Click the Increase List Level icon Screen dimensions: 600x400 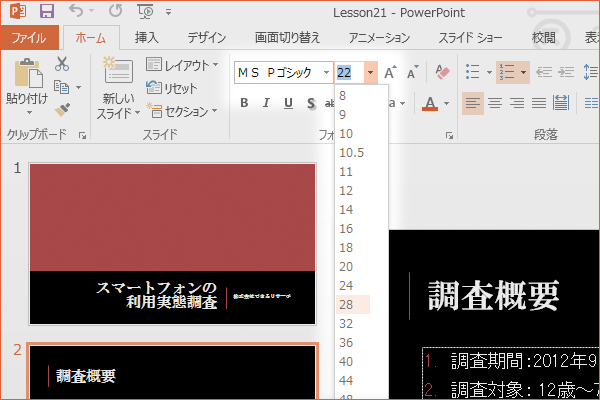pyautogui.click(x=566, y=72)
